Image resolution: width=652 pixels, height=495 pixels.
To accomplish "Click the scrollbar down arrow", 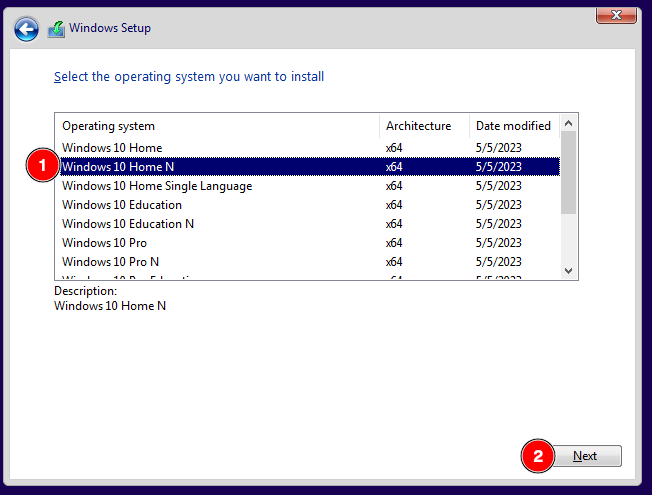I will pyautogui.click(x=568, y=271).
